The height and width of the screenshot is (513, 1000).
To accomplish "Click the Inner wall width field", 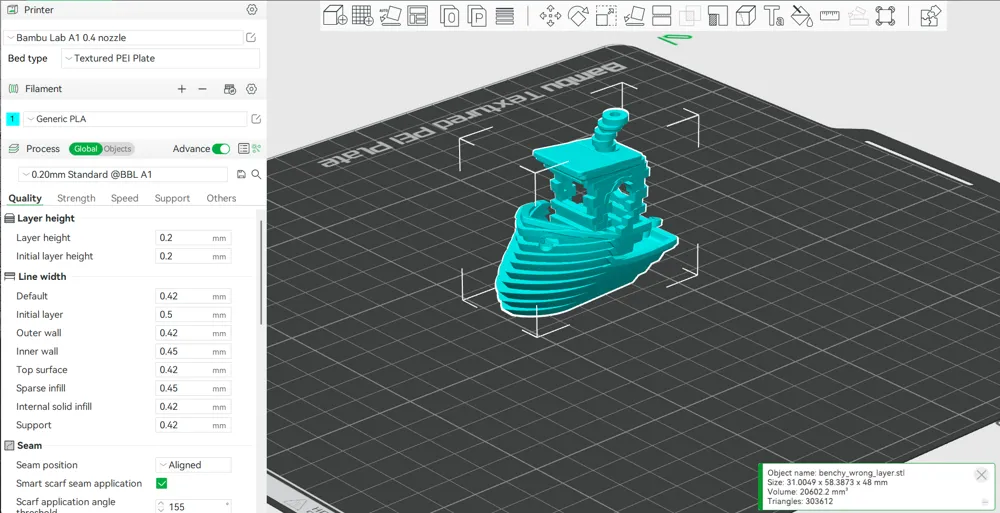I will click(x=193, y=351).
